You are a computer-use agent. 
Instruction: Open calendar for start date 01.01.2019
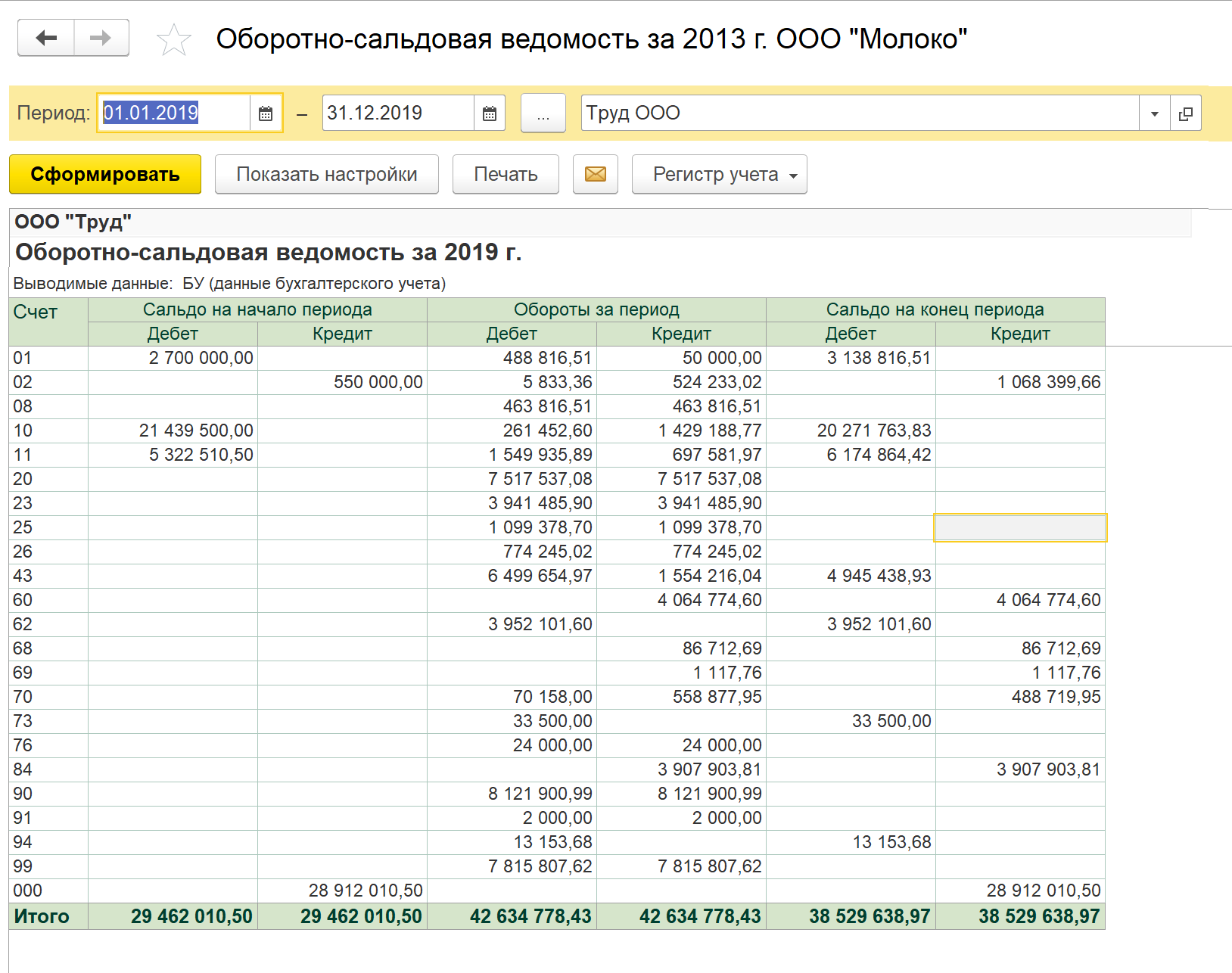pos(266,113)
